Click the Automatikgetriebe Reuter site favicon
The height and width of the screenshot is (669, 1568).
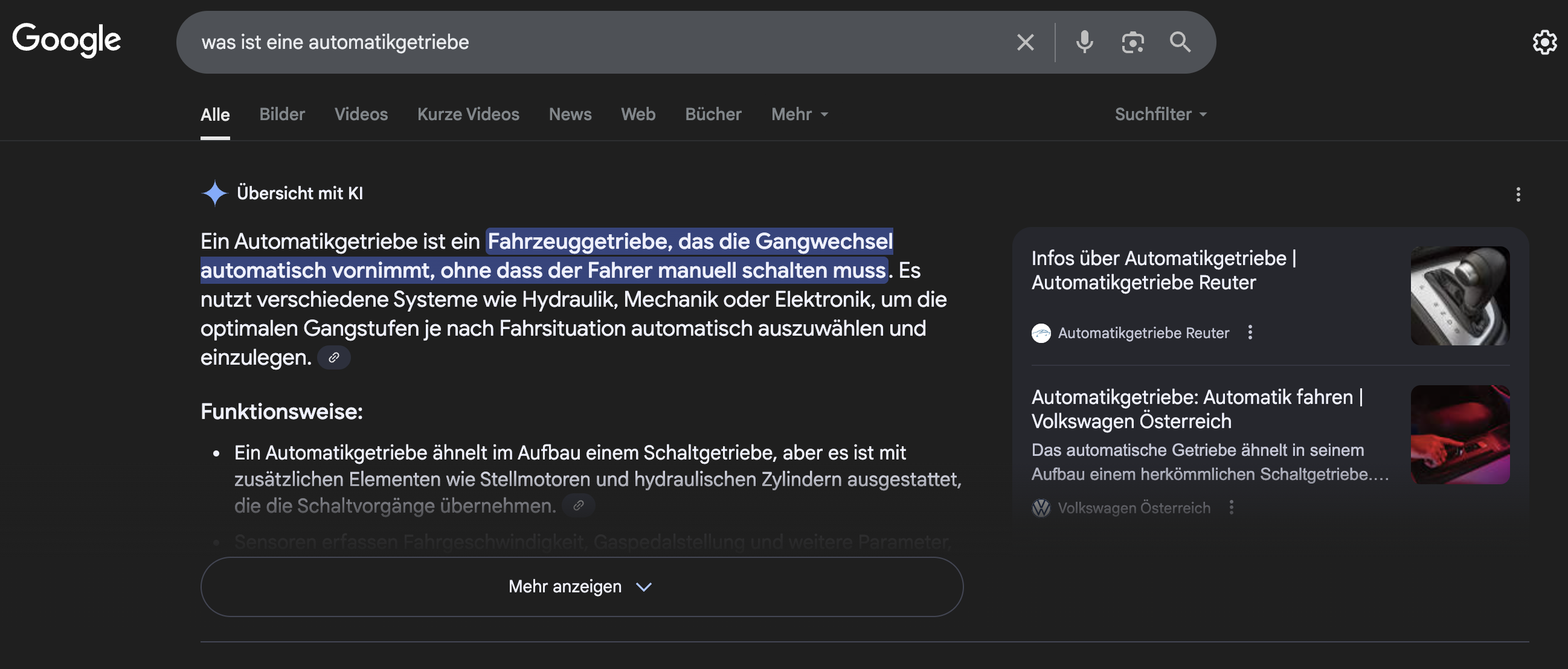coord(1041,333)
